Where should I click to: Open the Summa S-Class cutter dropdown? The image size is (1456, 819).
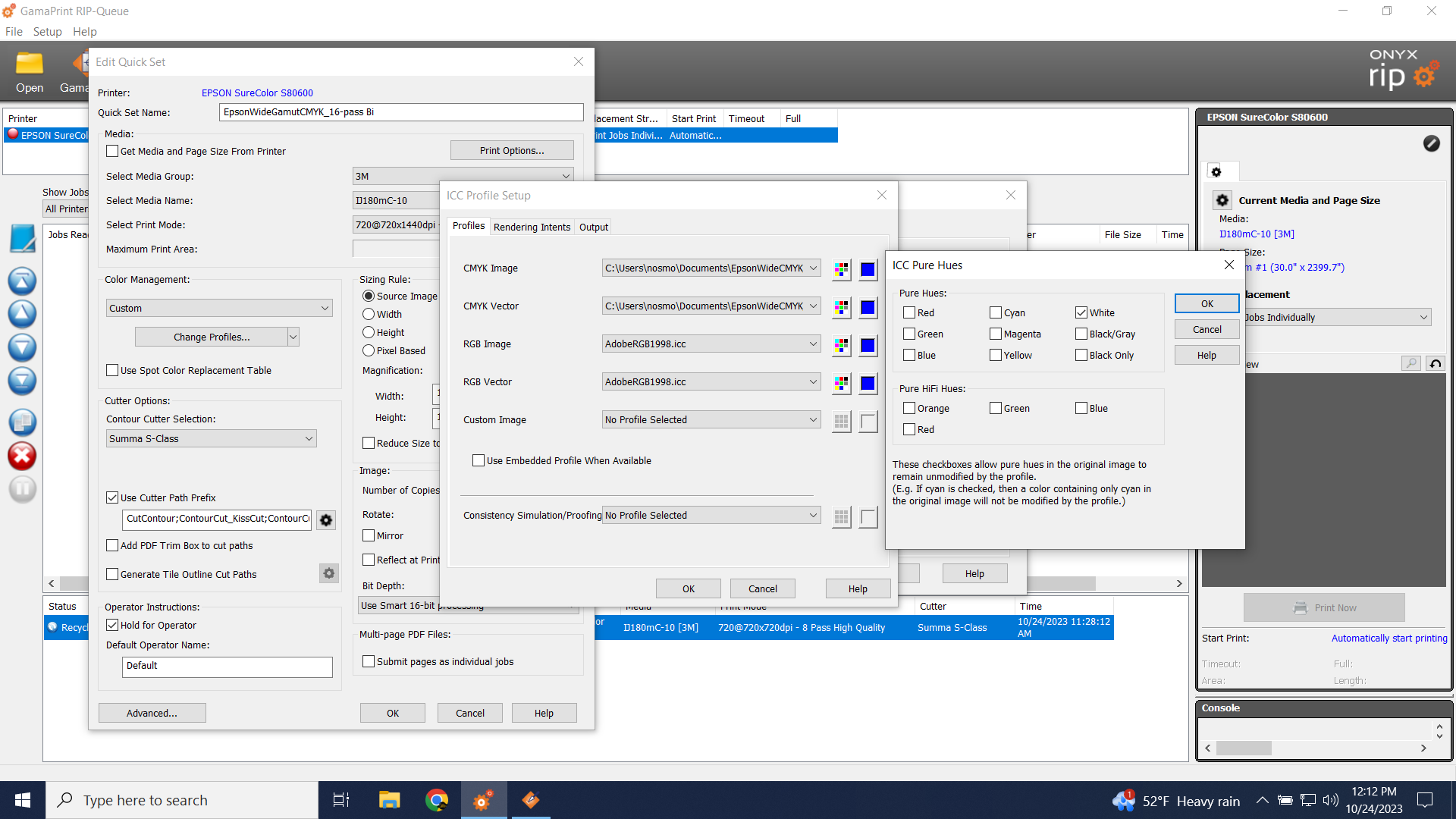click(x=211, y=438)
